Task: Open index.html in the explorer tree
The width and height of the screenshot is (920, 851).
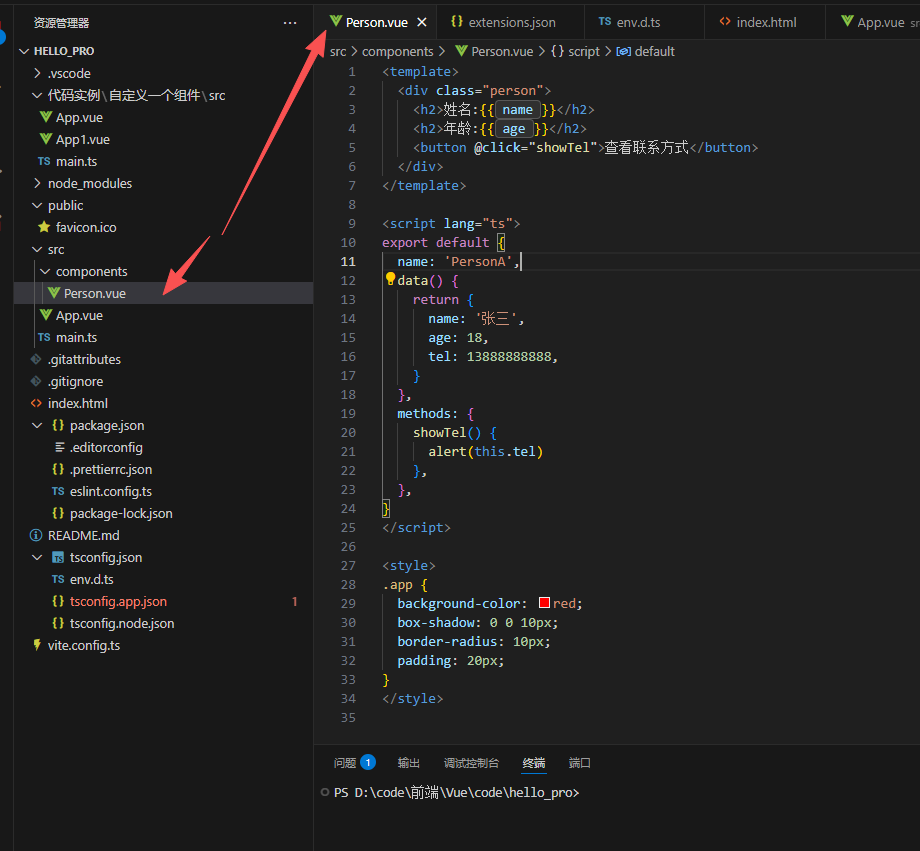Action: tap(163, 403)
